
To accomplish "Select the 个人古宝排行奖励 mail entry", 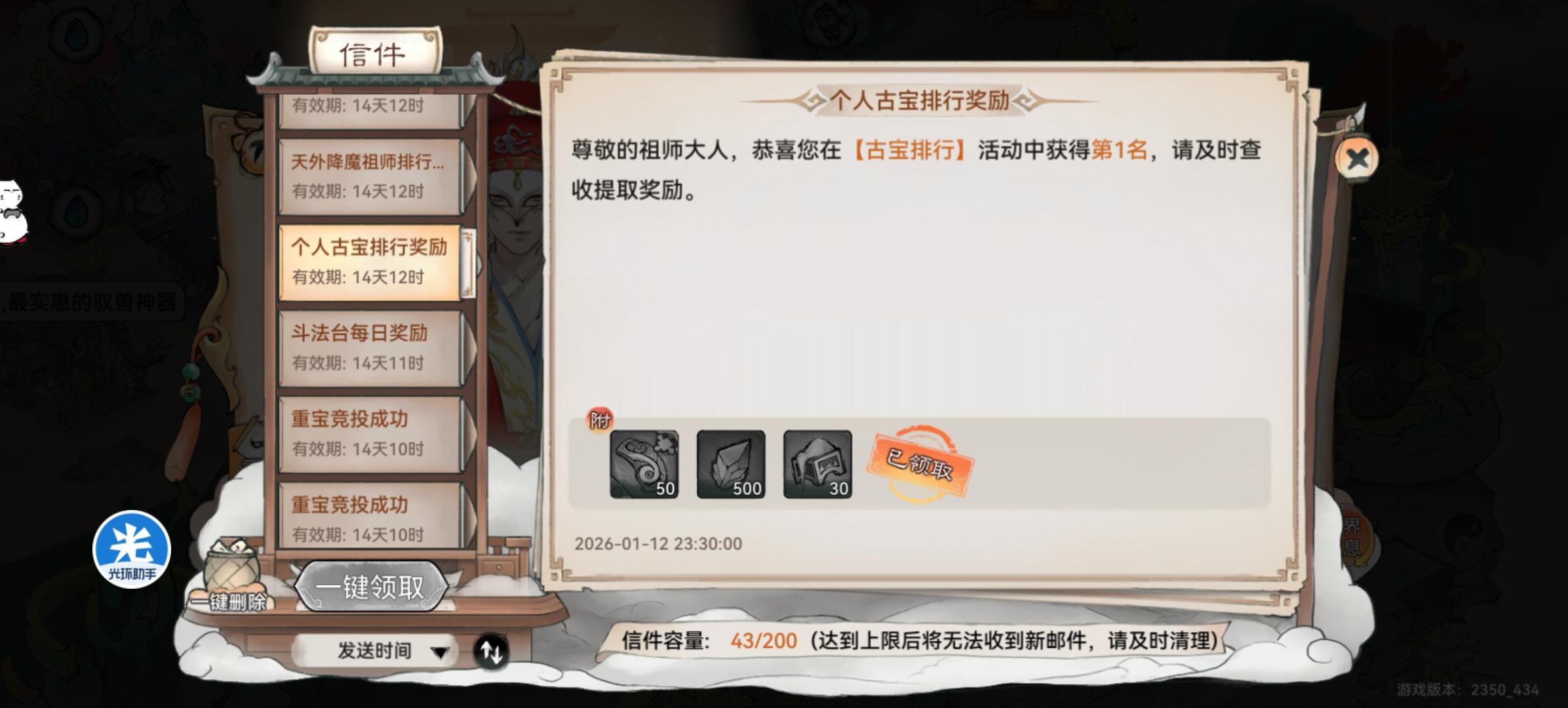I will point(372,262).
